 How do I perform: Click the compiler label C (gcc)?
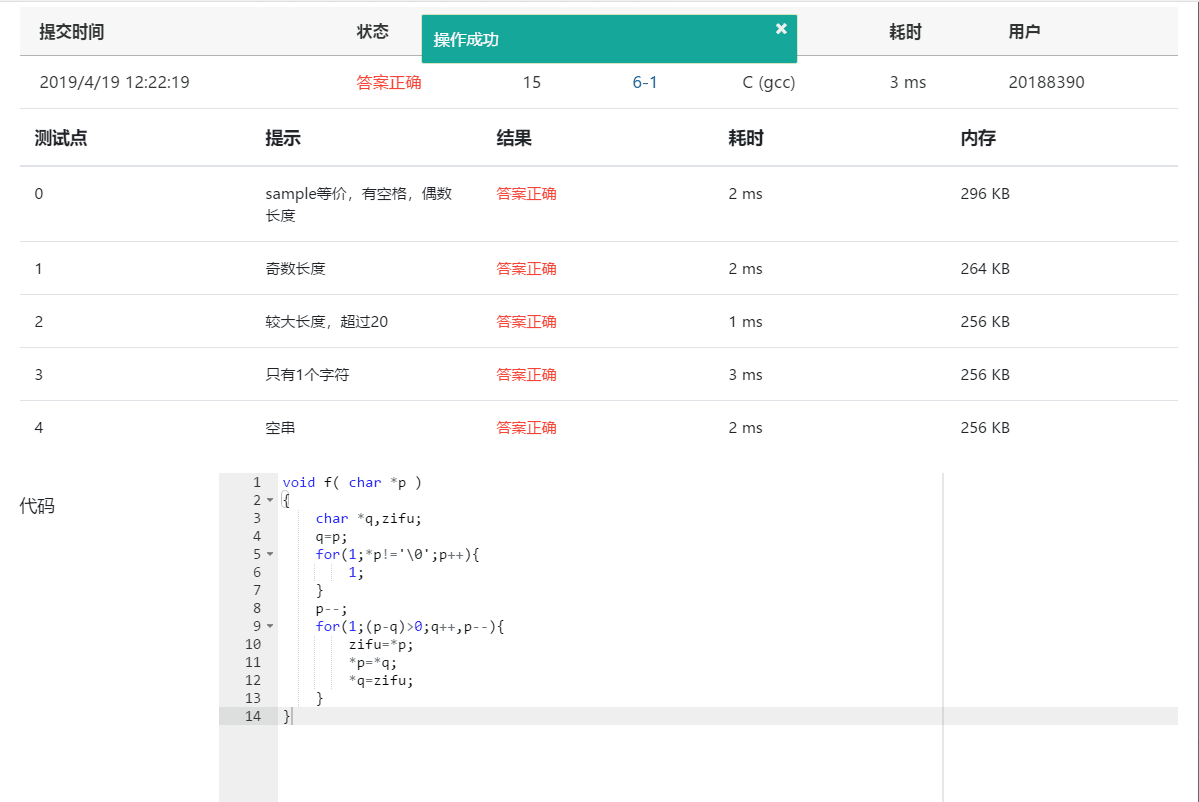tap(768, 83)
